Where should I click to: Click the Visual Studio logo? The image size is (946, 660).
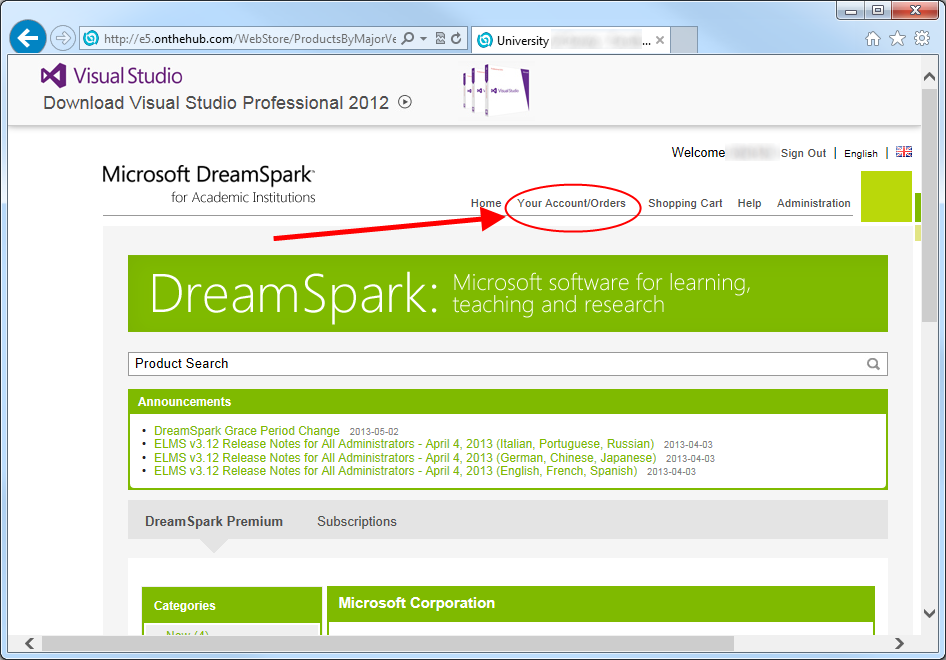[x=112, y=76]
